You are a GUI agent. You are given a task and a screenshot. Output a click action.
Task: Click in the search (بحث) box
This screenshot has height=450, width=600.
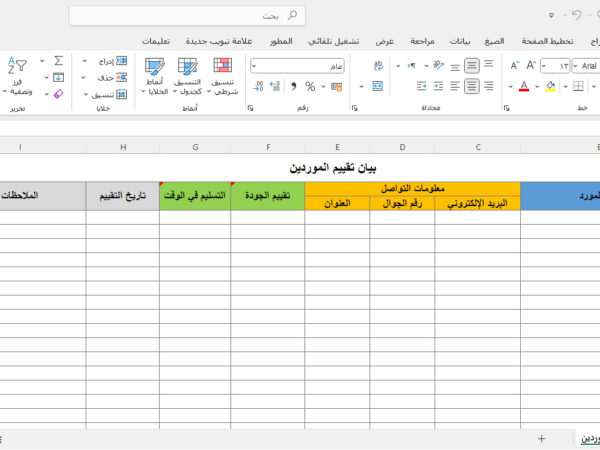pyautogui.click(x=187, y=16)
